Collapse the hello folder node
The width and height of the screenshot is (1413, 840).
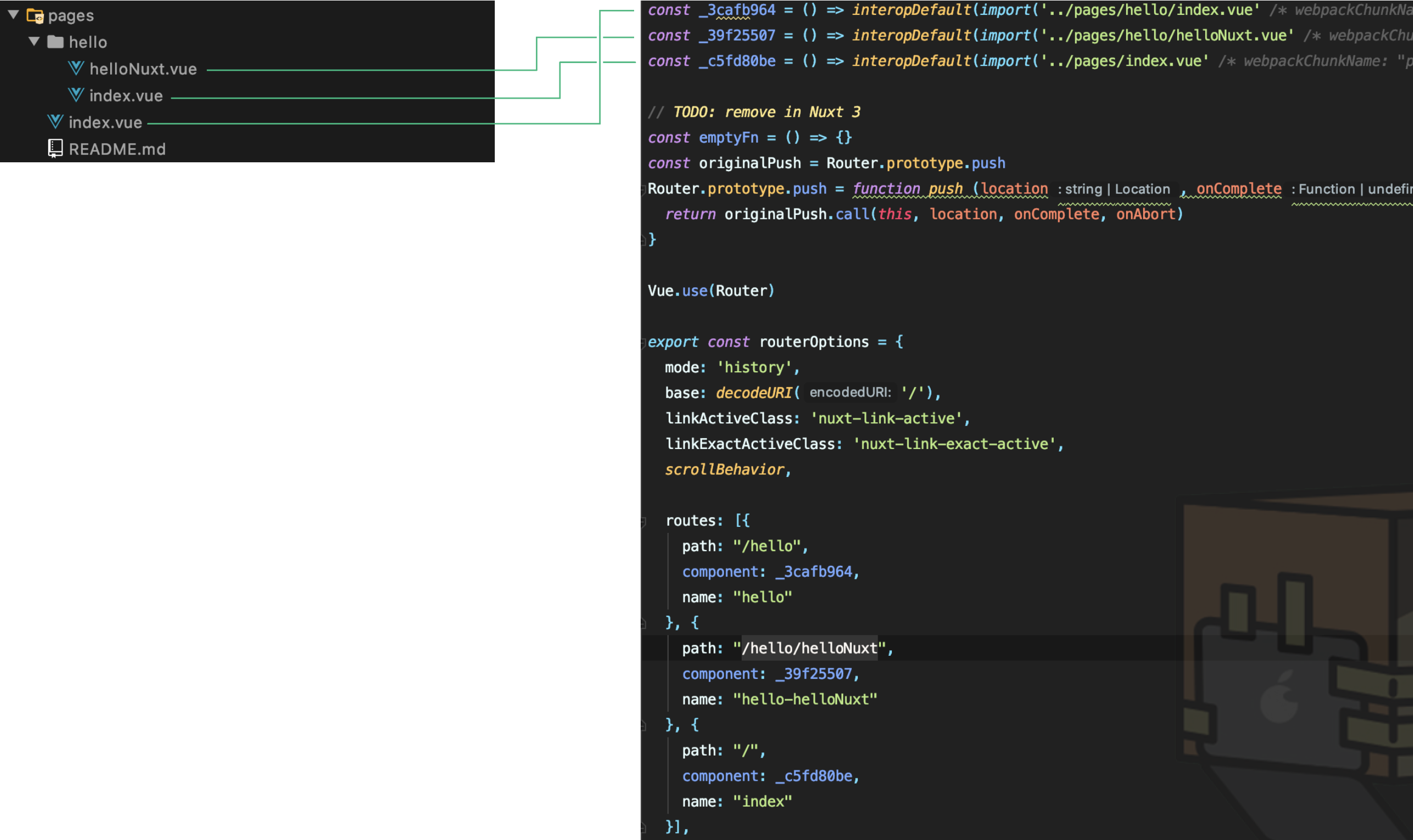click(34, 41)
